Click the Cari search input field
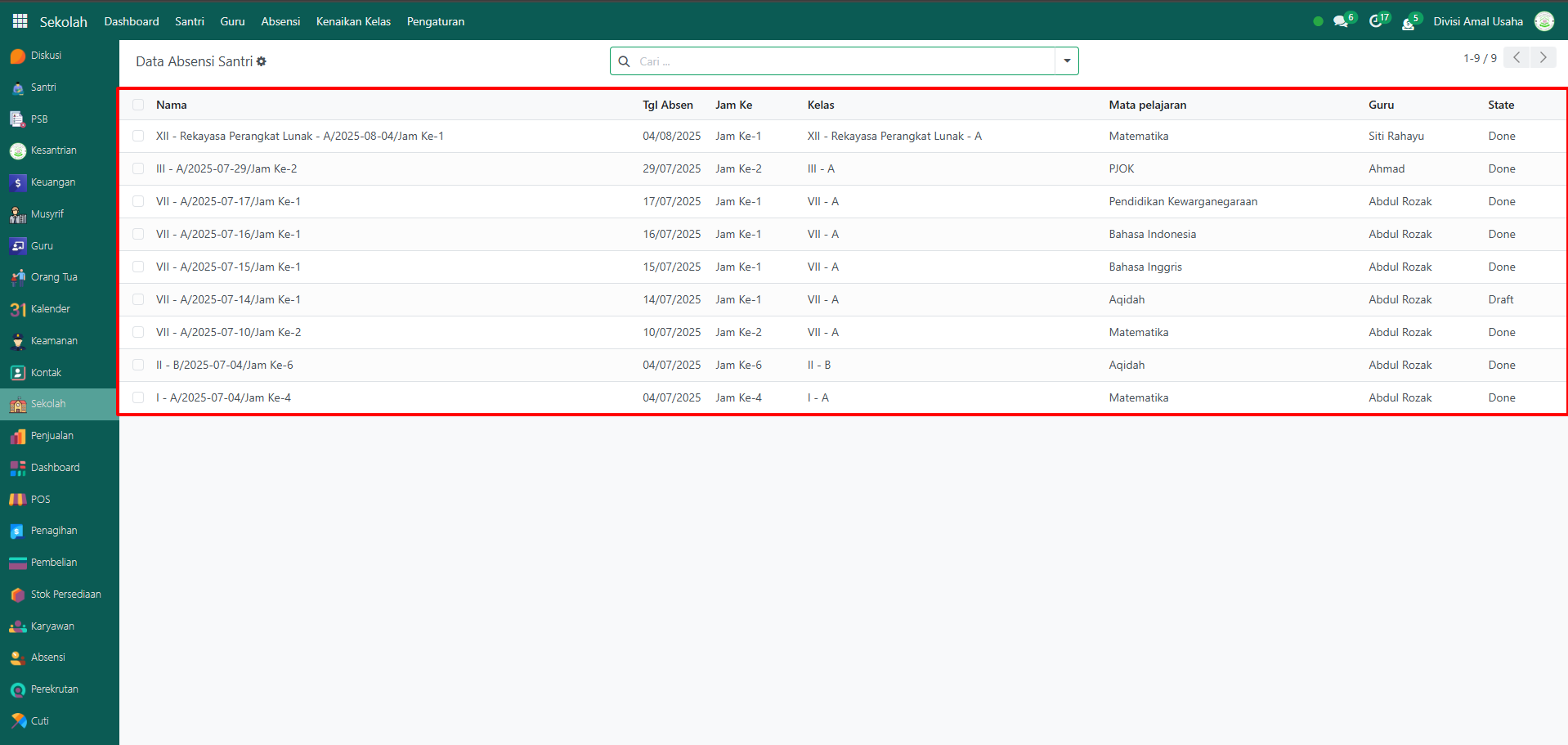The image size is (1568, 745). (842, 61)
